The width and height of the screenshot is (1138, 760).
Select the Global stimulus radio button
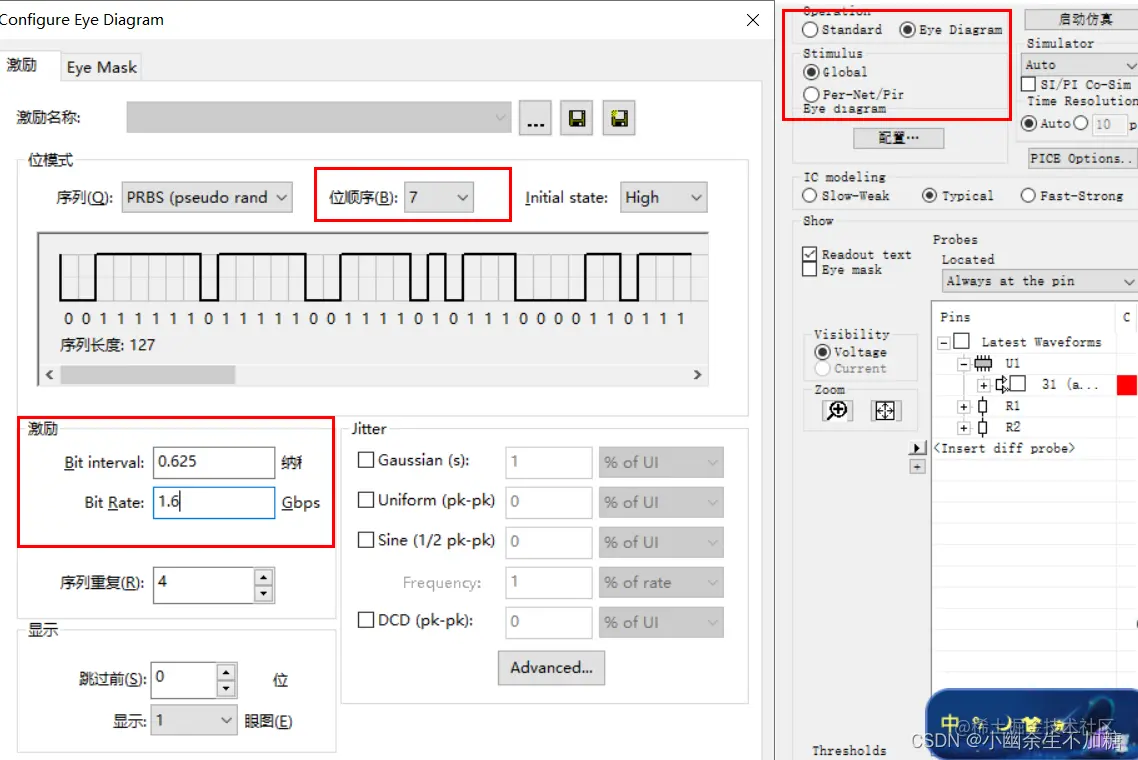[811, 72]
